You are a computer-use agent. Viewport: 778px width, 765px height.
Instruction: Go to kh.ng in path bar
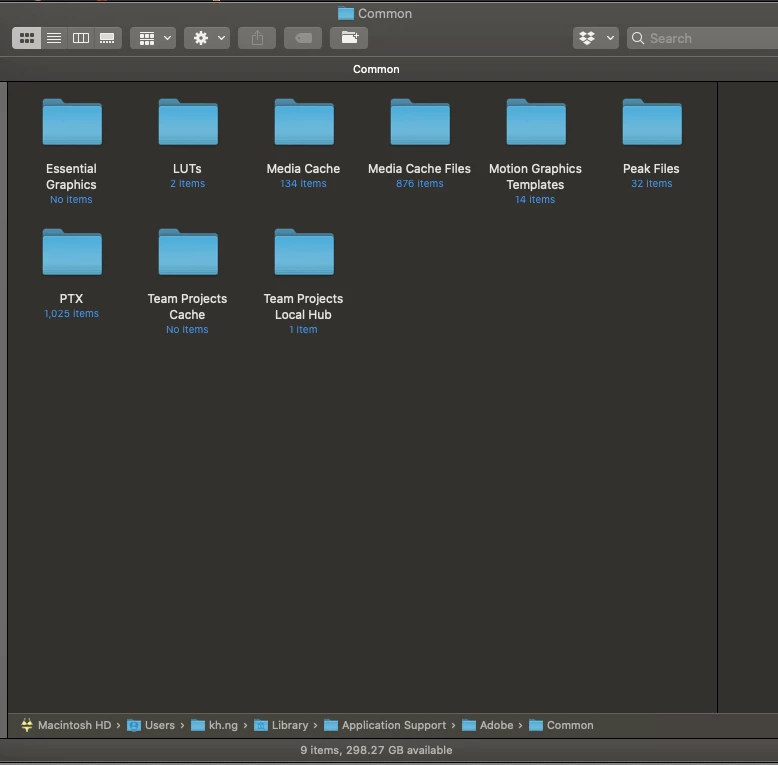[x=215, y=725]
